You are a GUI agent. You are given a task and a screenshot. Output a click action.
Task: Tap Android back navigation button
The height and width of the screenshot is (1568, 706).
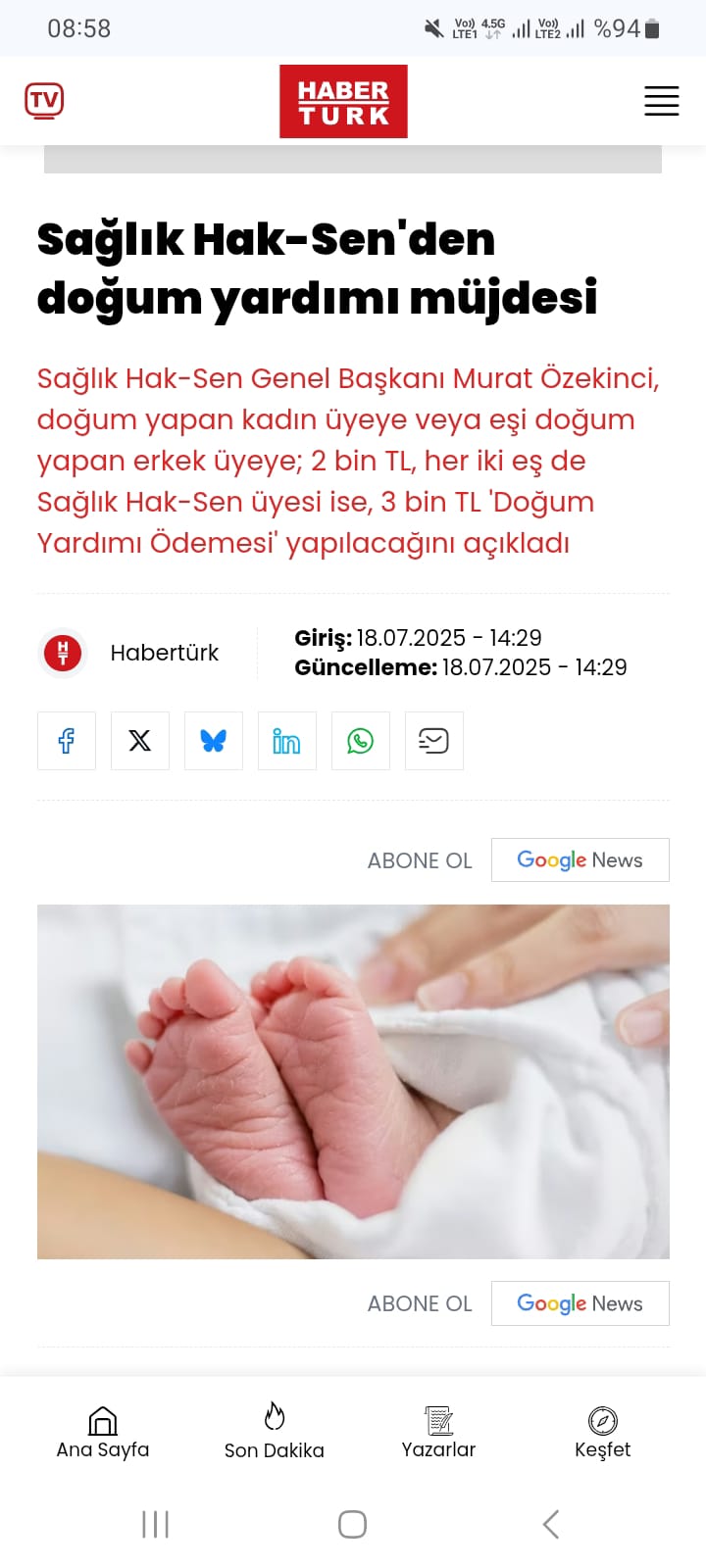tap(551, 1524)
